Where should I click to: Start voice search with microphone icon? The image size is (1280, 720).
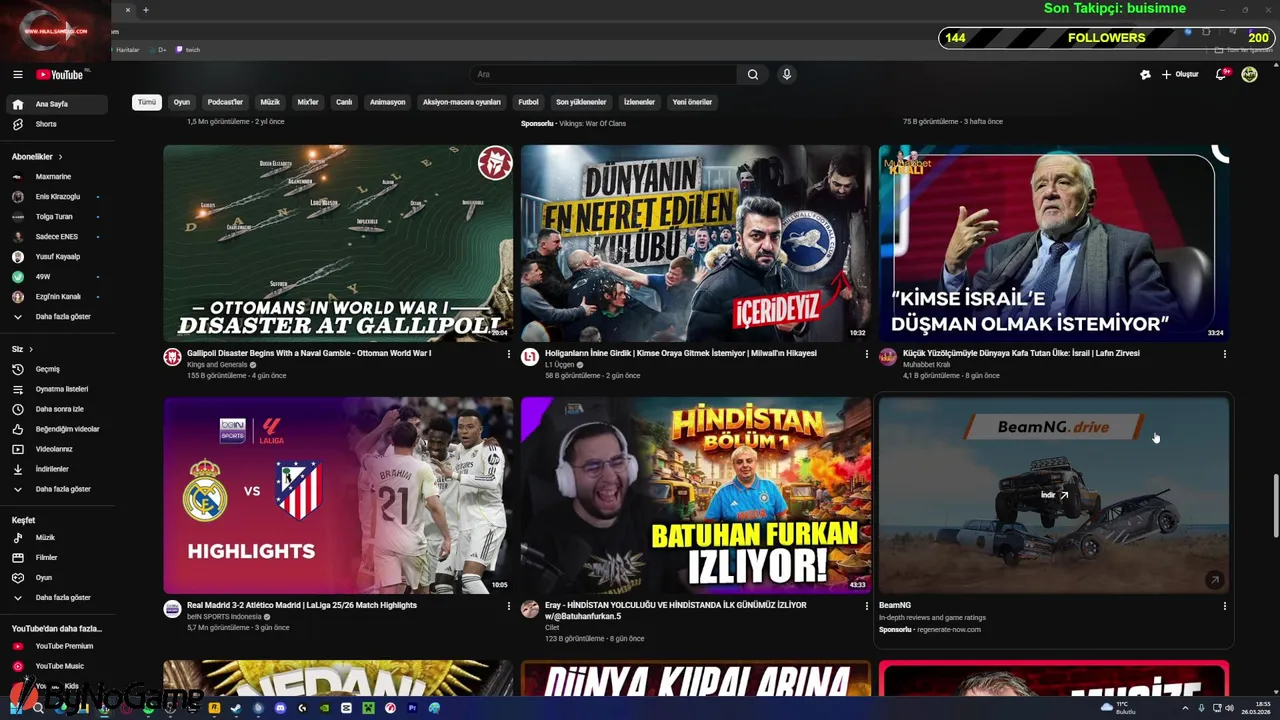pyautogui.click(x=787, y=74)
